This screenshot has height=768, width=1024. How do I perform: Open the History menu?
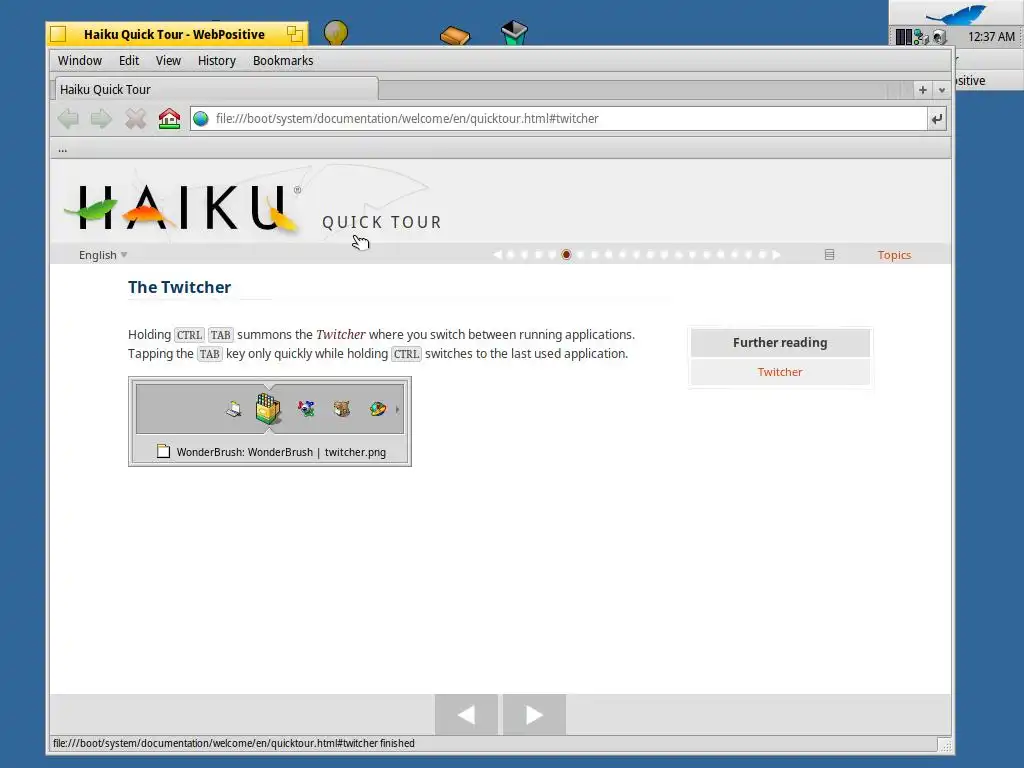(216, 61)
